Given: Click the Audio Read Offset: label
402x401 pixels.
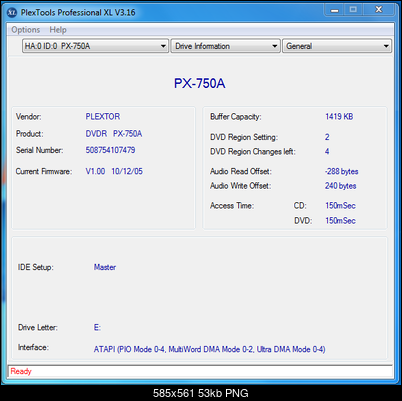Looking at the screenshot, I should coord(241,172).
